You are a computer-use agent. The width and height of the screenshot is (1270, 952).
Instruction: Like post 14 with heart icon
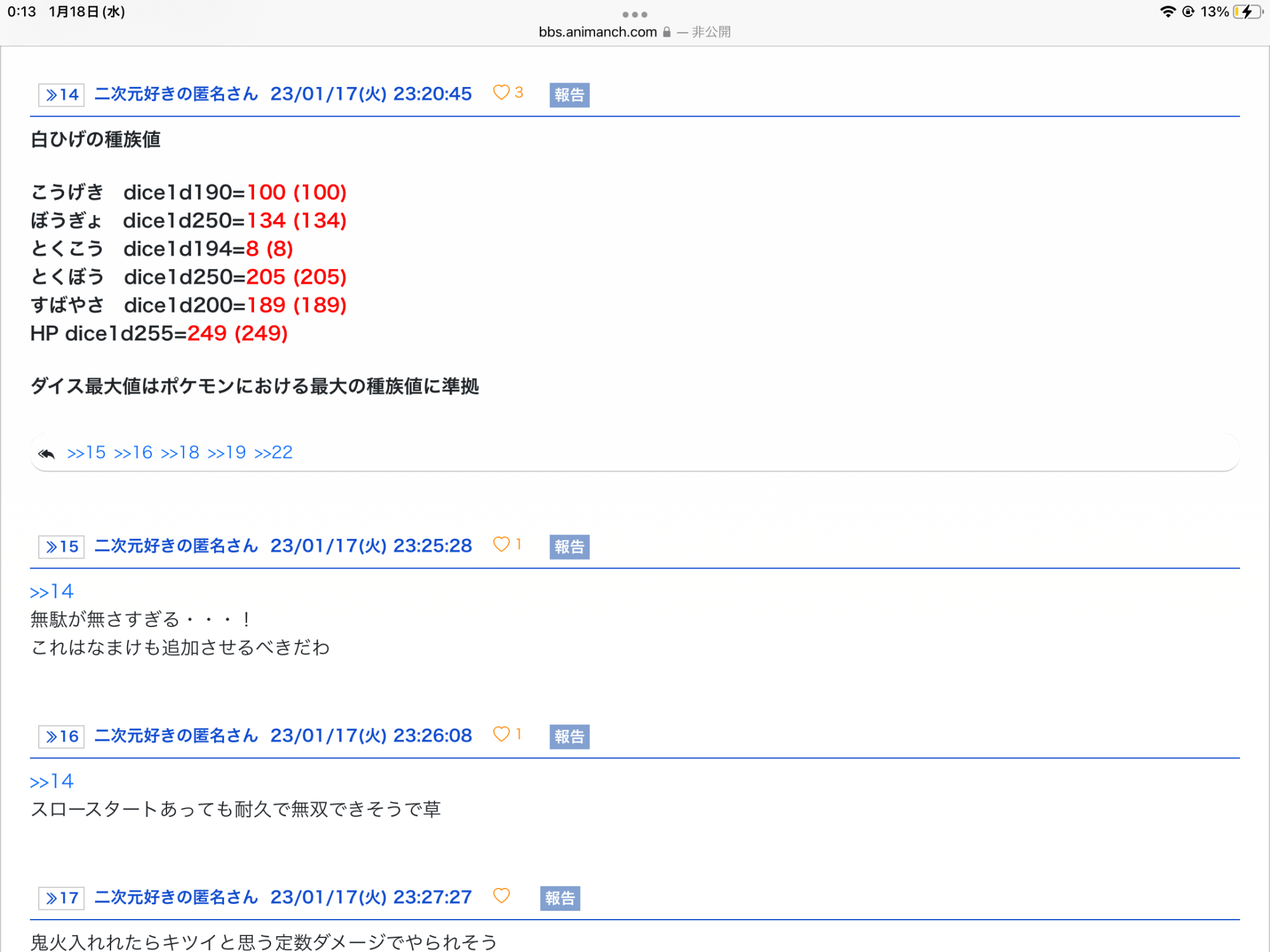click(502, 93)
